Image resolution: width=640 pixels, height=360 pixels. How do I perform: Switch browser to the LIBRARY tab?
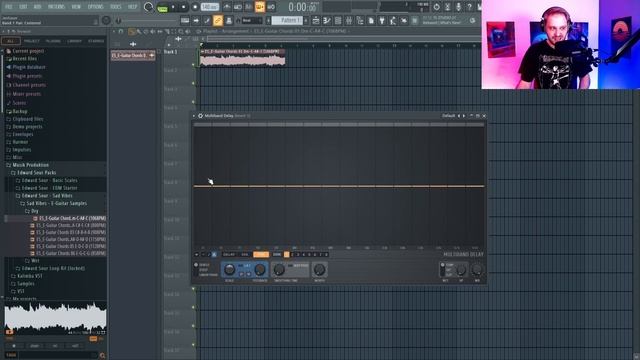tap(74, 41)
